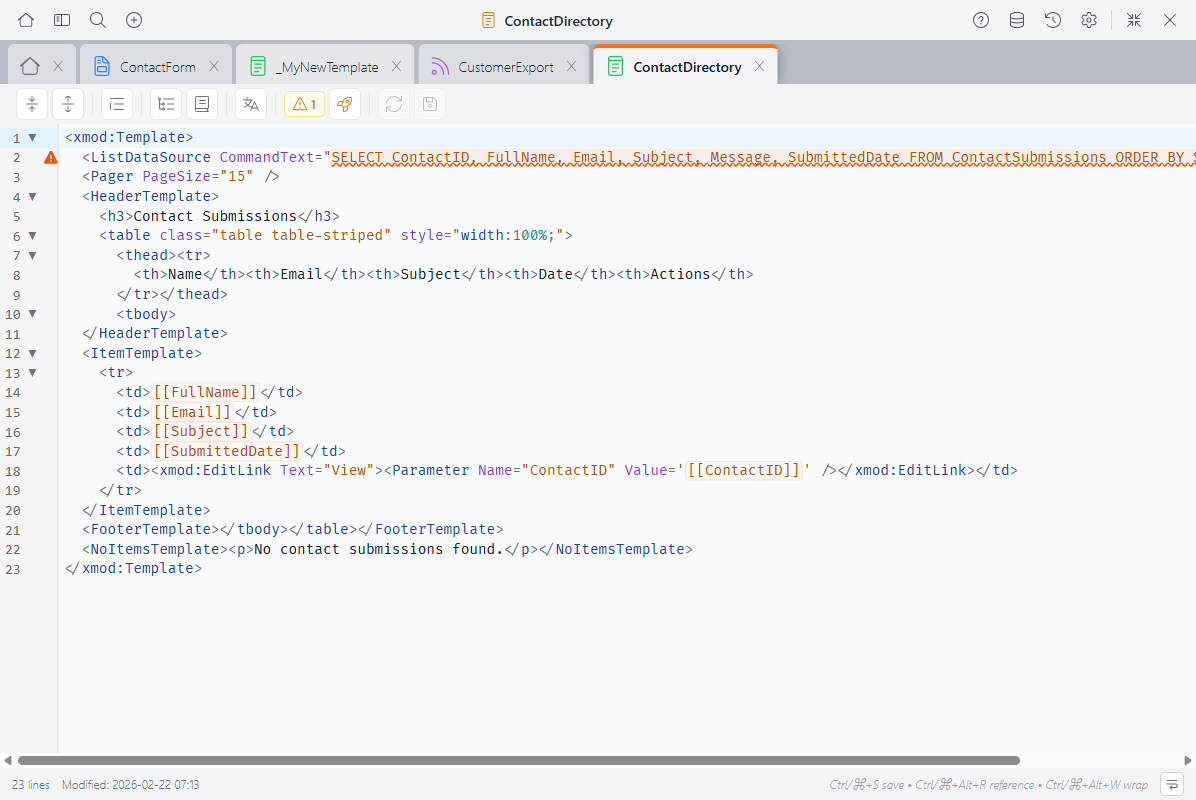Click the [[FullName]] token
Image resolution: width=1196 pixels, height=800 pixels.
[x=205, y=392]
